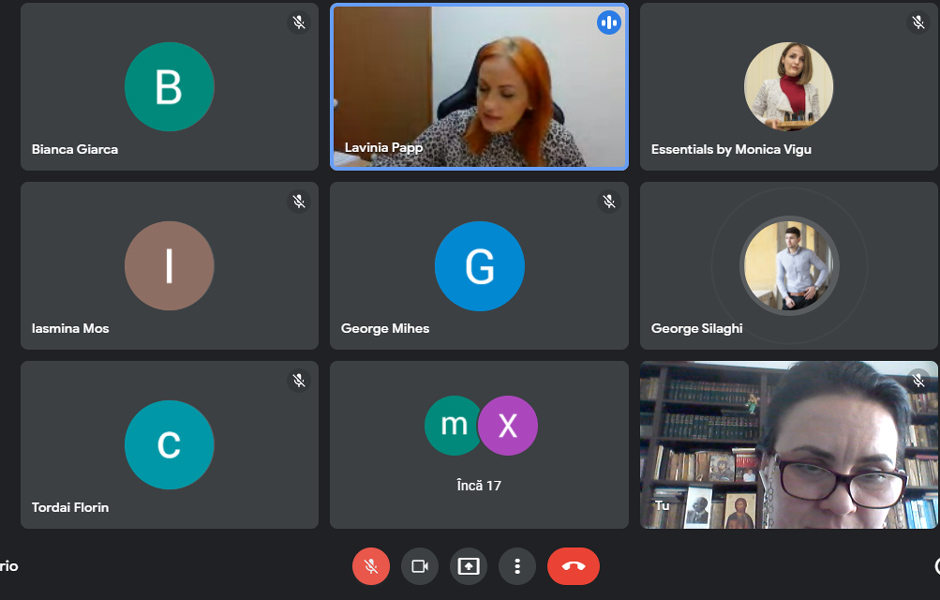This screenshot has width=940, height=600.
Task: Select George Silaghi's profile photo
Action: pos(788,266)
